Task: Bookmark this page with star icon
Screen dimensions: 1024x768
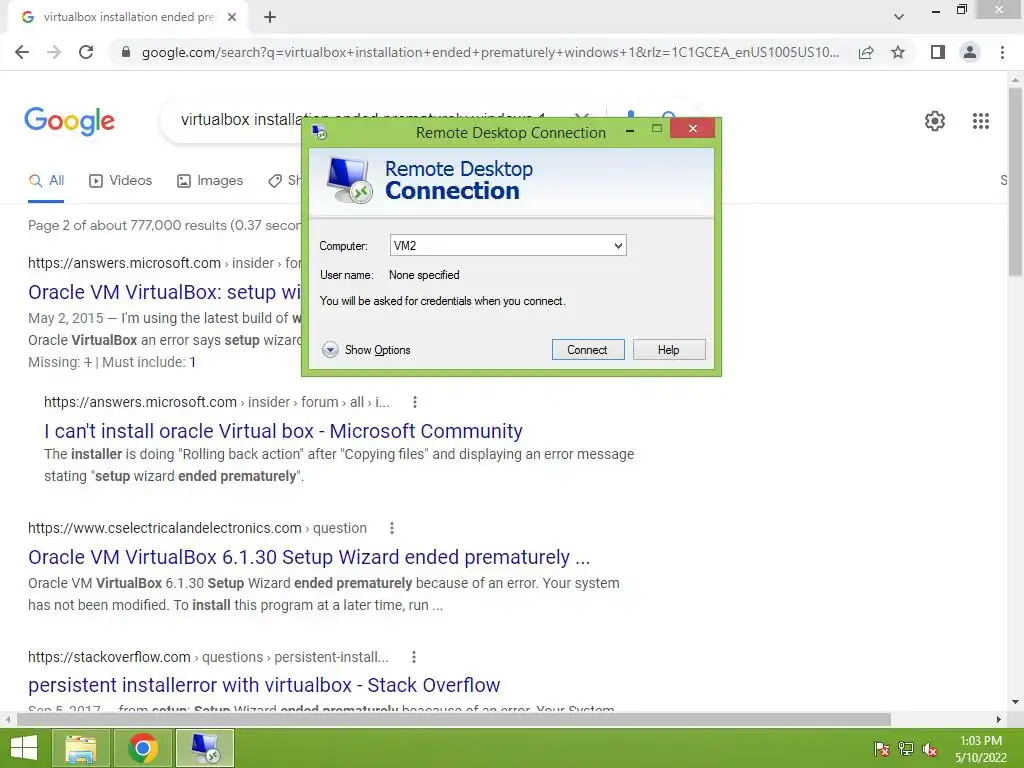Action: 898,52
